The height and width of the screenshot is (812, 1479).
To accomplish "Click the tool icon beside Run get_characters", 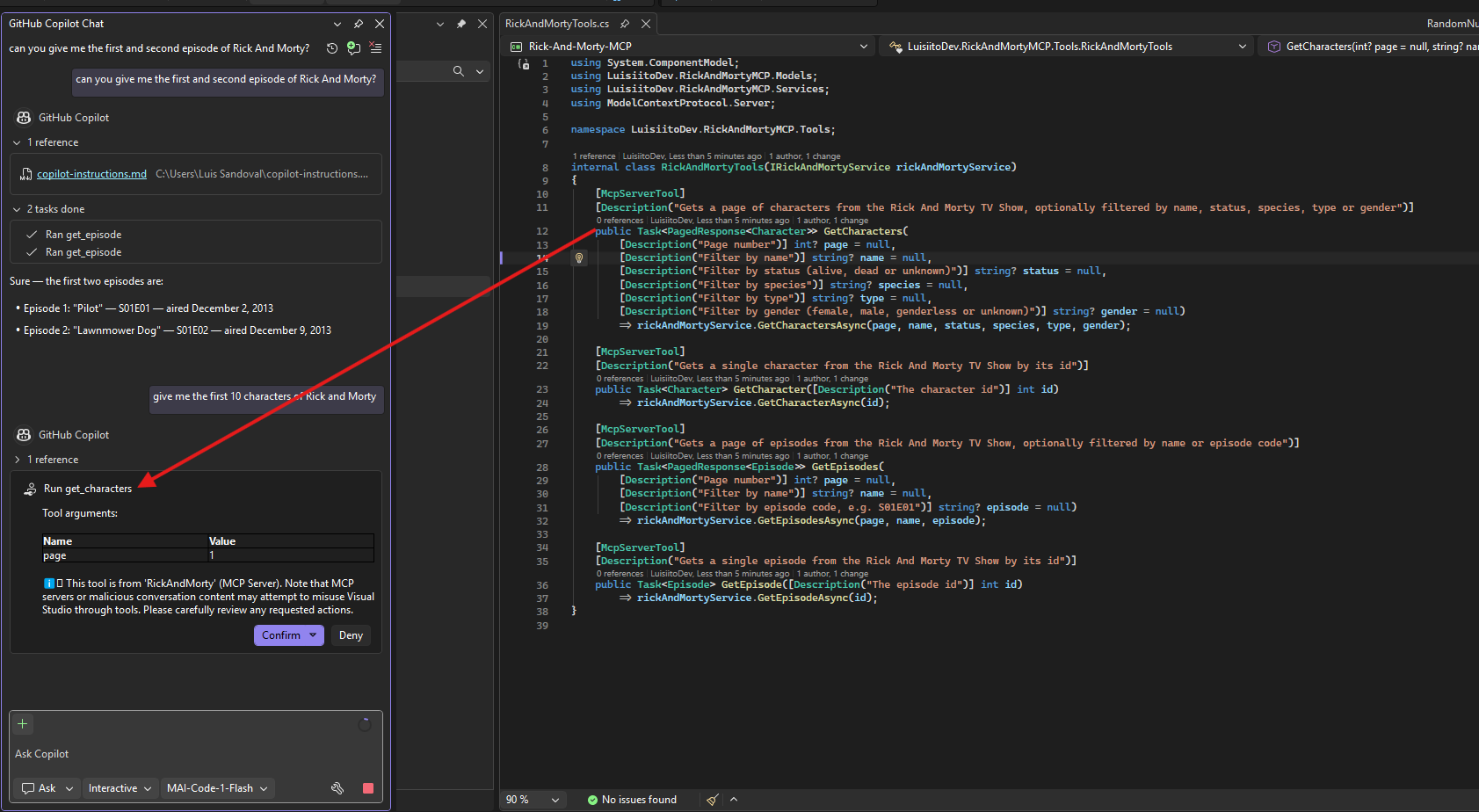I will tap(30, 489).
